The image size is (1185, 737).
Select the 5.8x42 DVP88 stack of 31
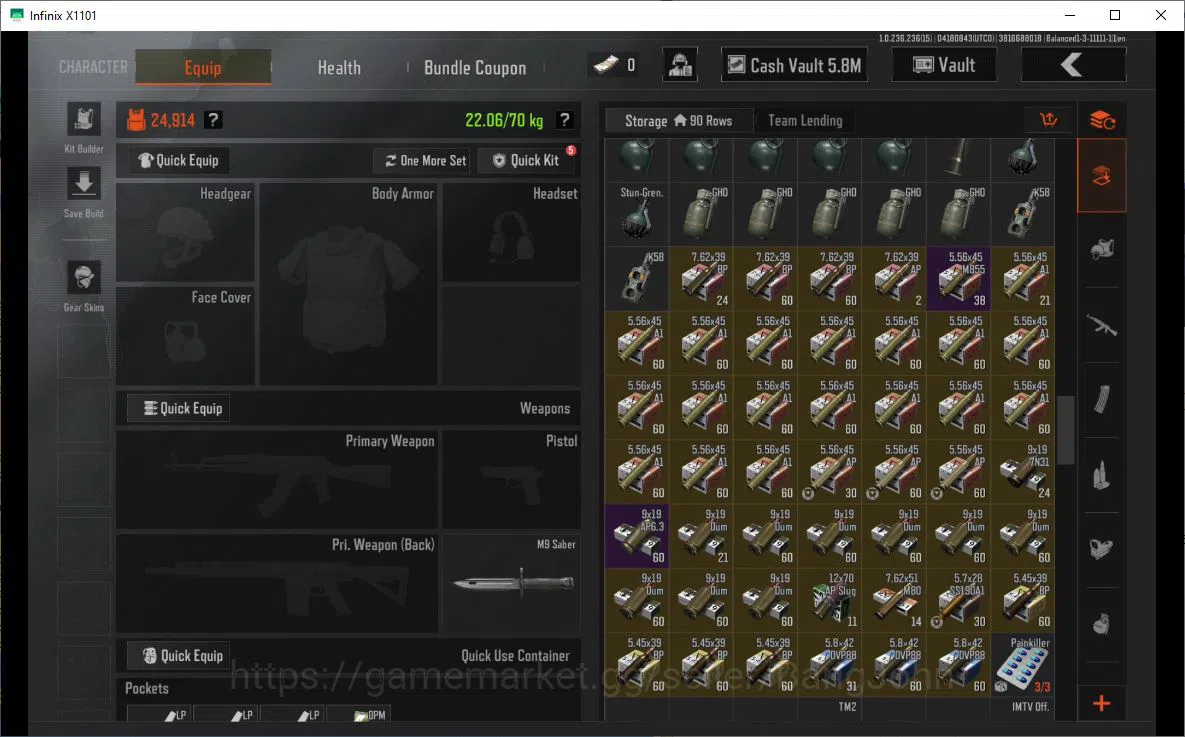click(830, 664)
